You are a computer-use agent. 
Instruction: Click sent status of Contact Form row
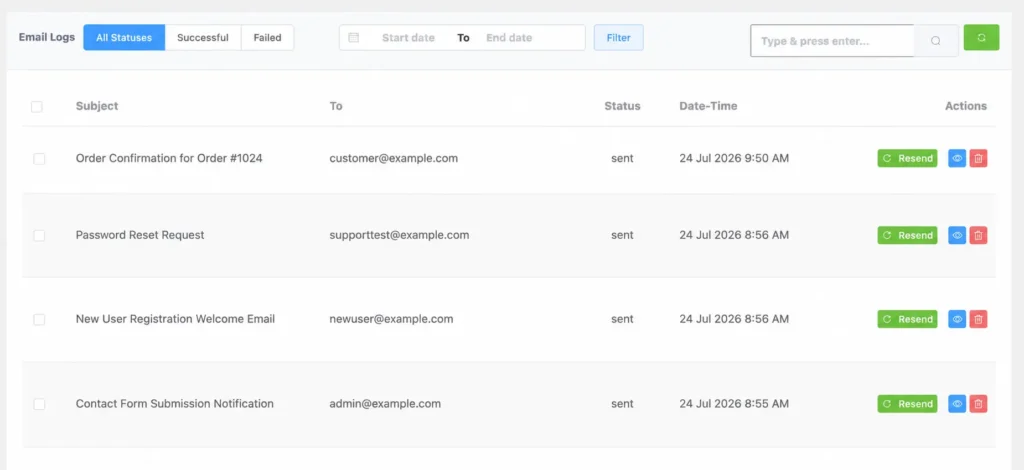click(x=622, y=403)
